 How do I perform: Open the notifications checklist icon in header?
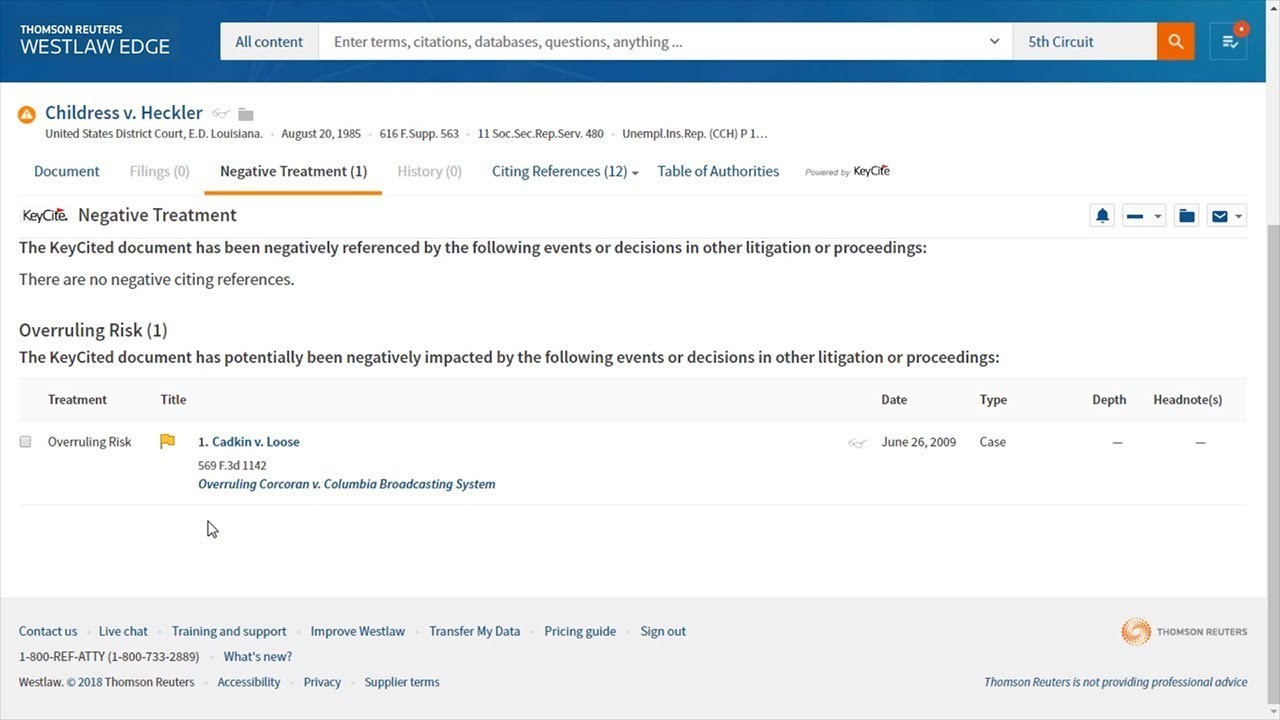1229,42
